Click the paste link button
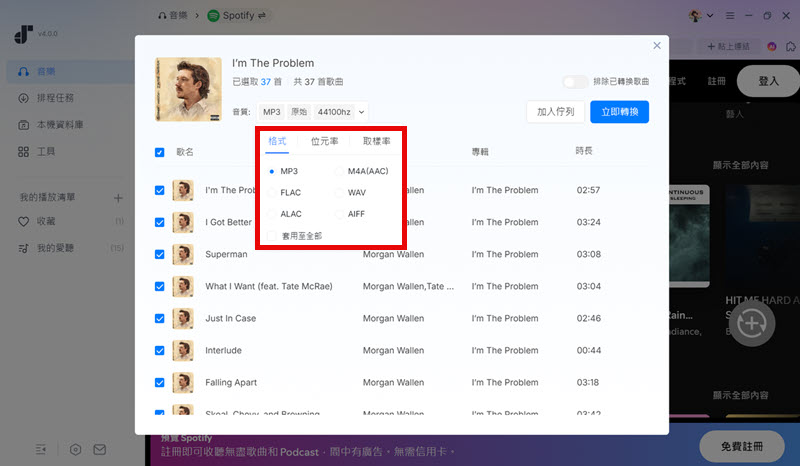 728,46
